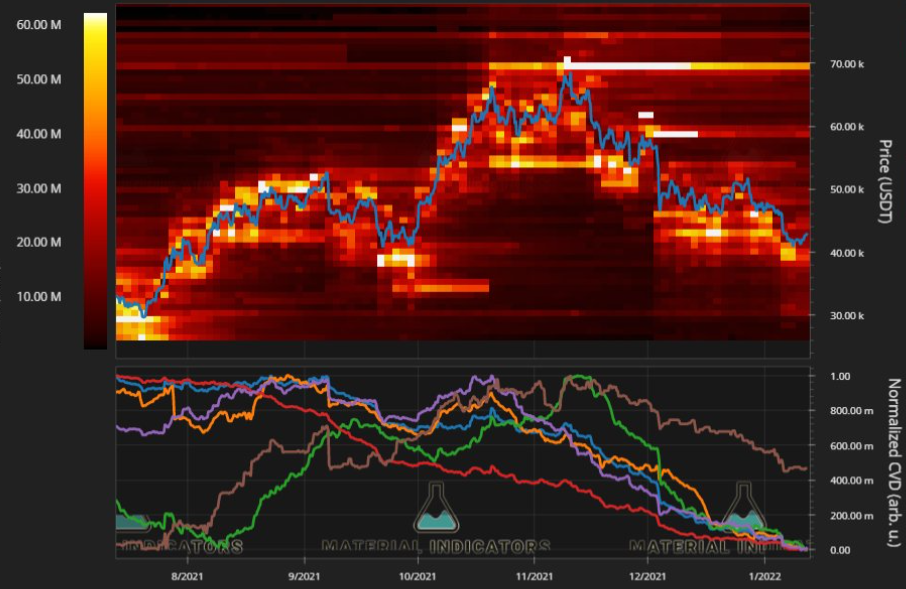Select the 10/2021 date on the time axis

coord(417,576)
